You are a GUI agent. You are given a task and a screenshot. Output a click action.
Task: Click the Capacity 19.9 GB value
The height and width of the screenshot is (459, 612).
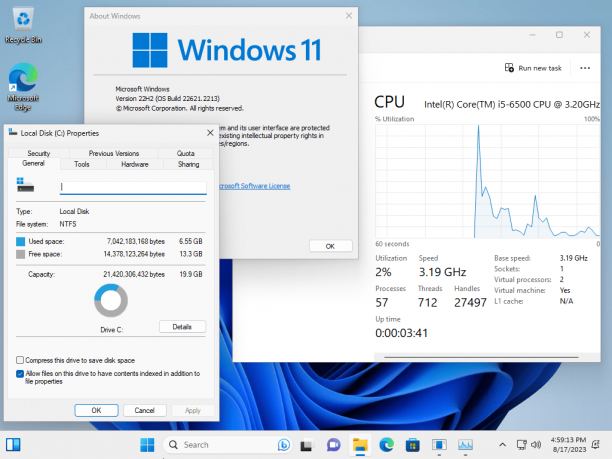[191, 274]
